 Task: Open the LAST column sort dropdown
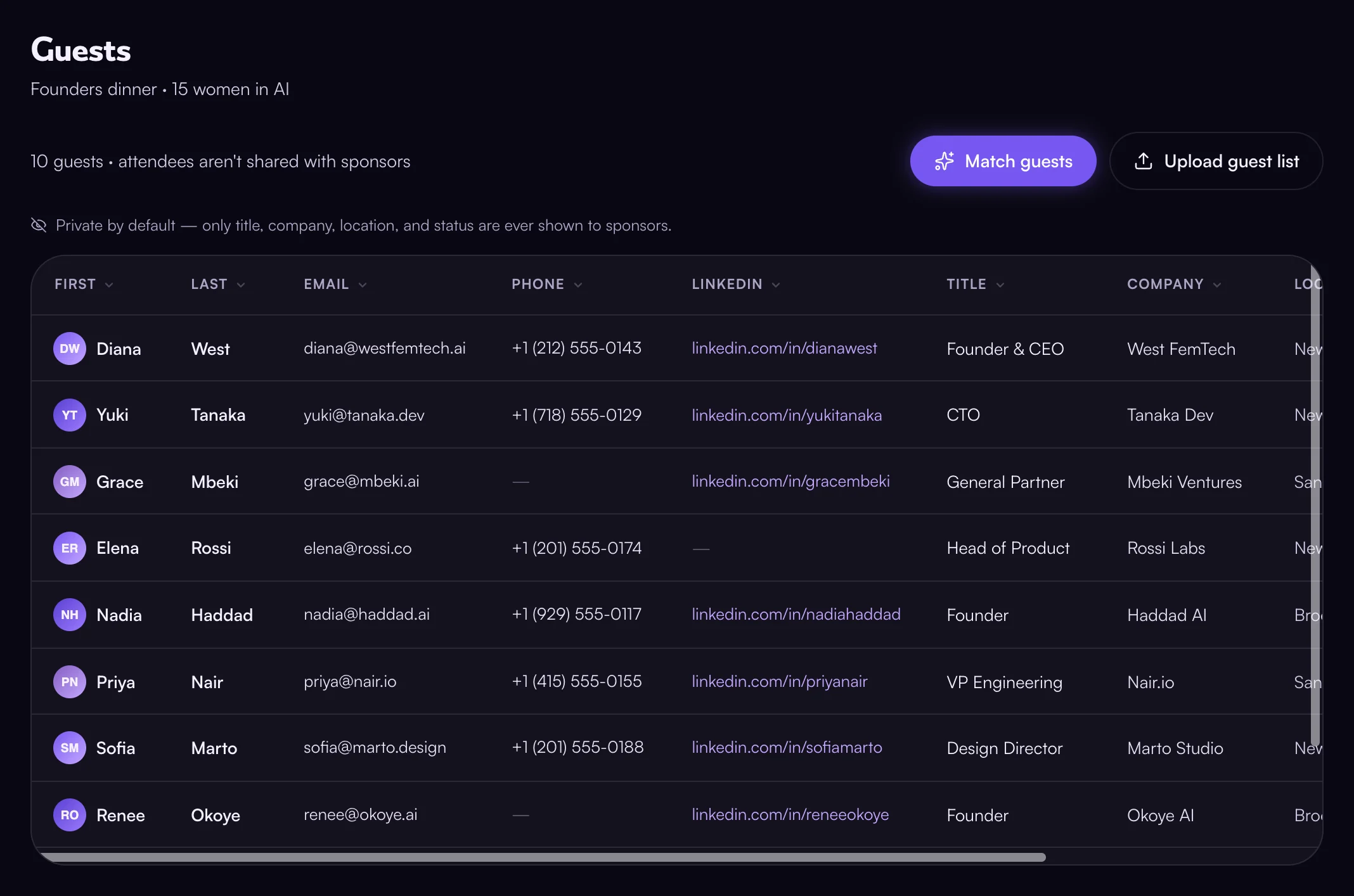coord(241,285)
